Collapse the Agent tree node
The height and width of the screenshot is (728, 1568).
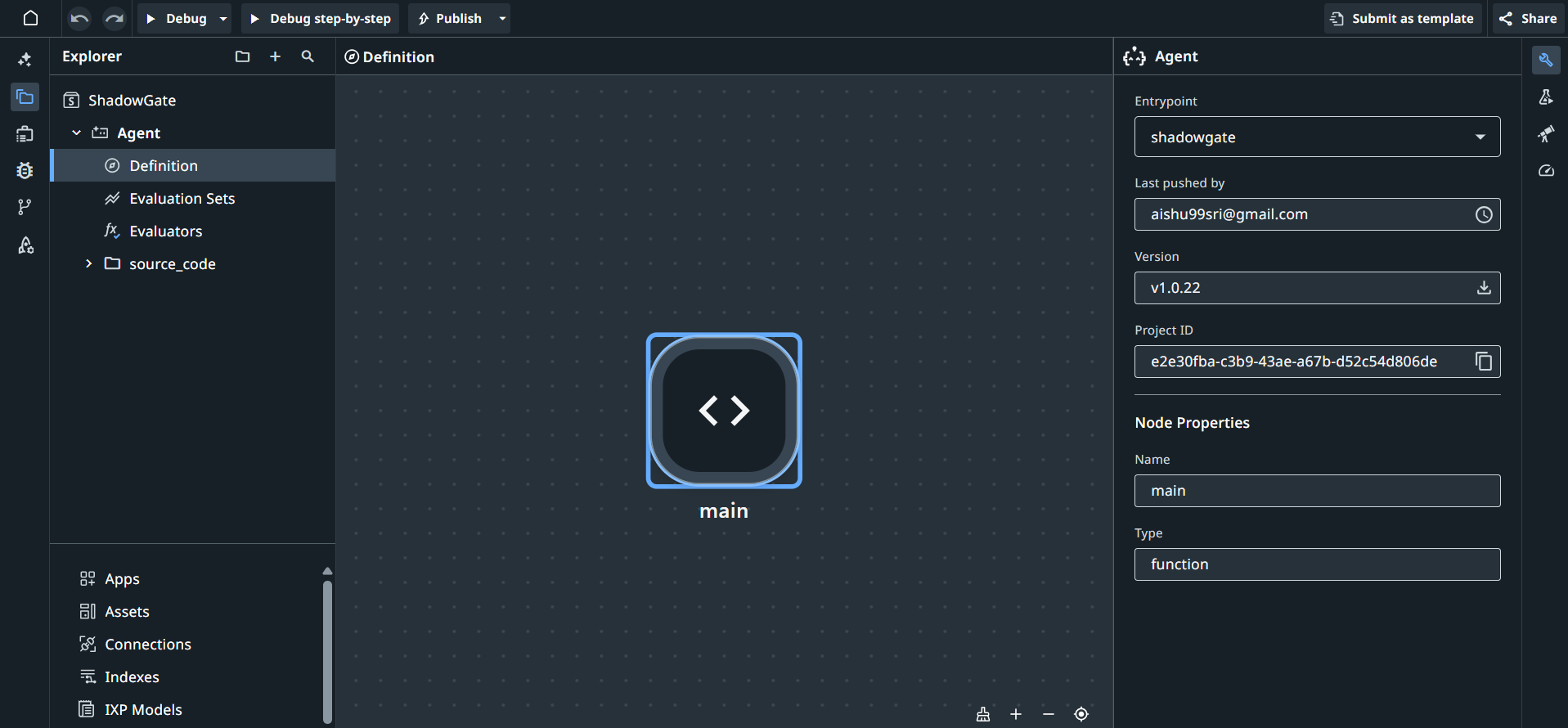point(76,133)
